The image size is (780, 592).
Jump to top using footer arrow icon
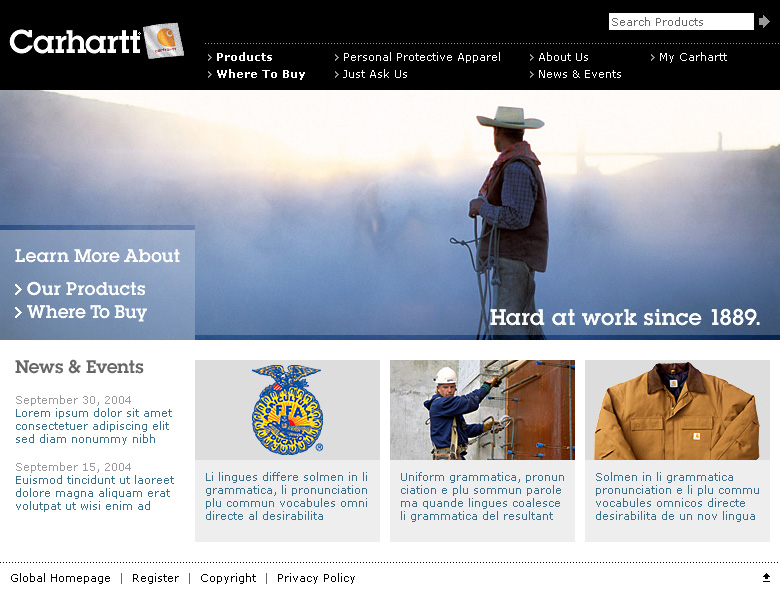766,578
